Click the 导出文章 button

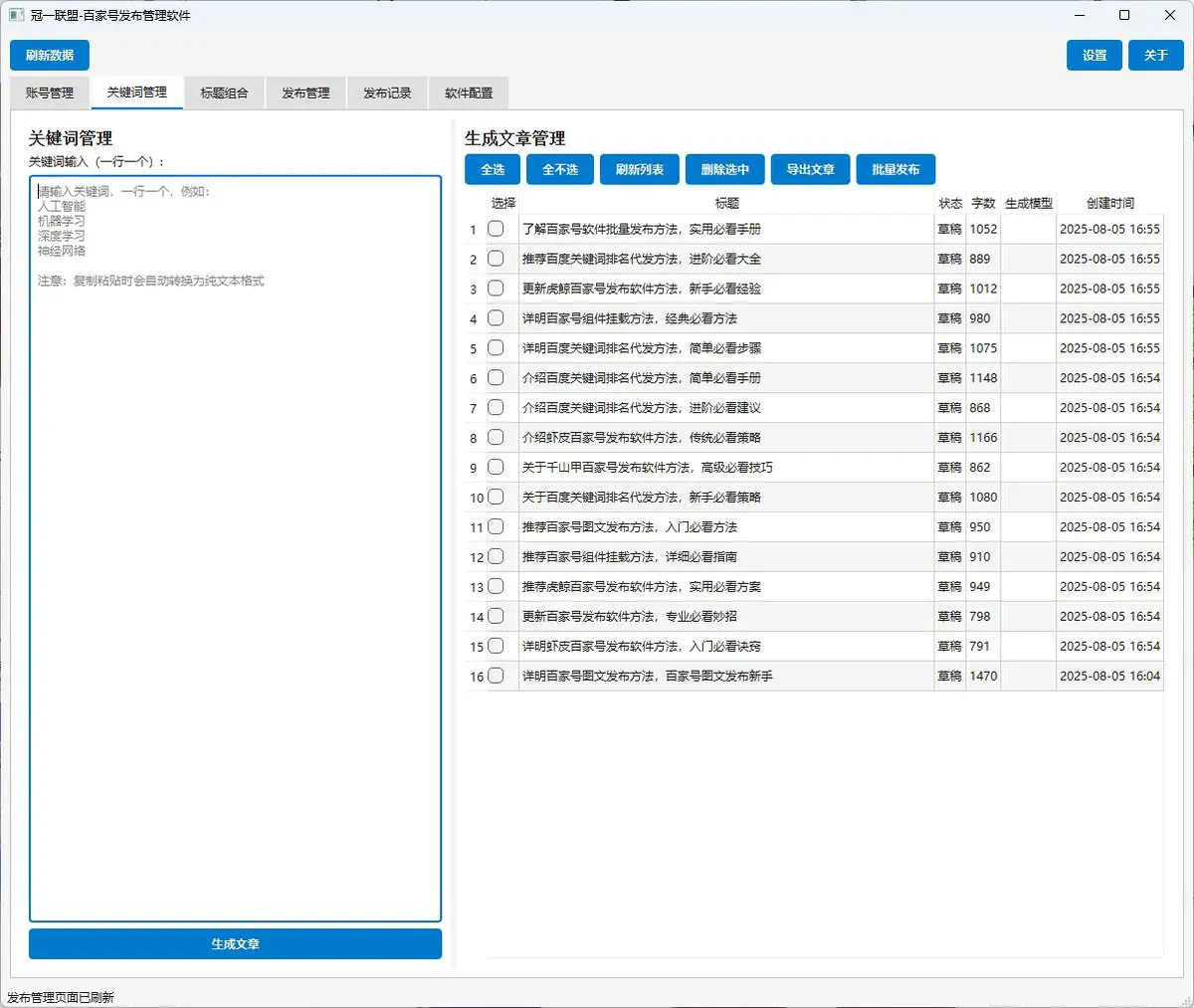click(x=810, y=169)
